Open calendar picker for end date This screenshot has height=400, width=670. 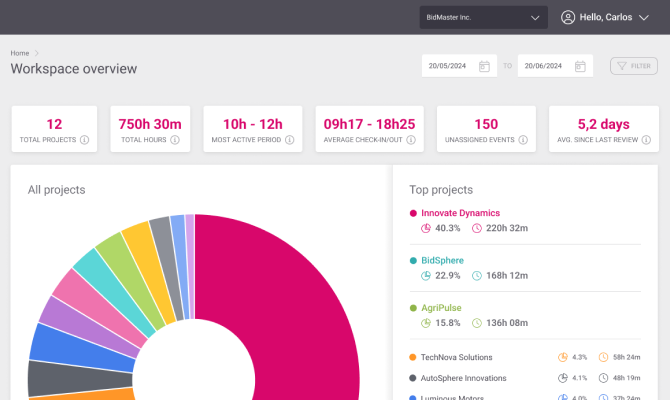(580, 66)
